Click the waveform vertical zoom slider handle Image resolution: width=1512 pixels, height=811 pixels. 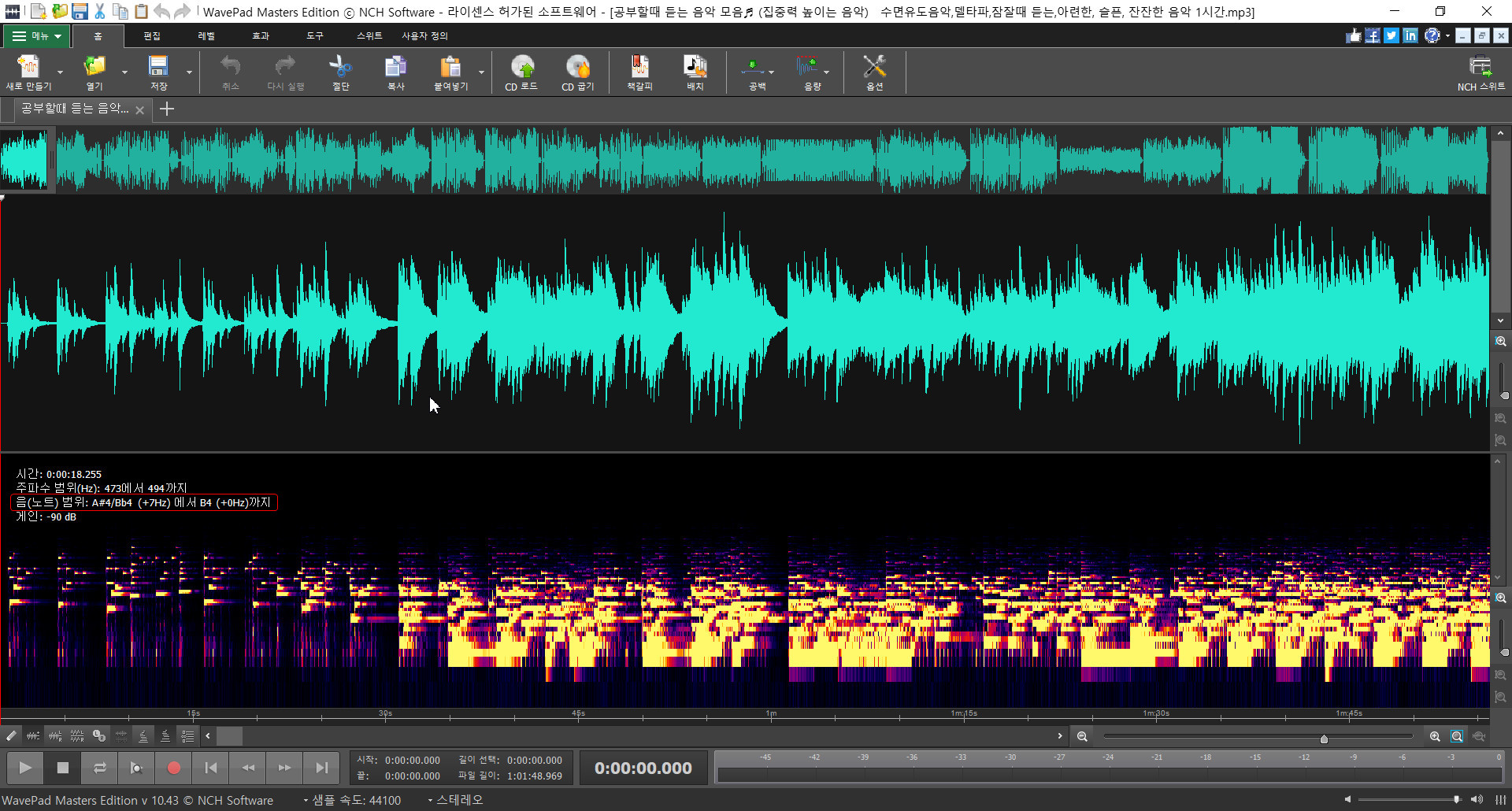pyautogui.click(x=1504, y=396)
